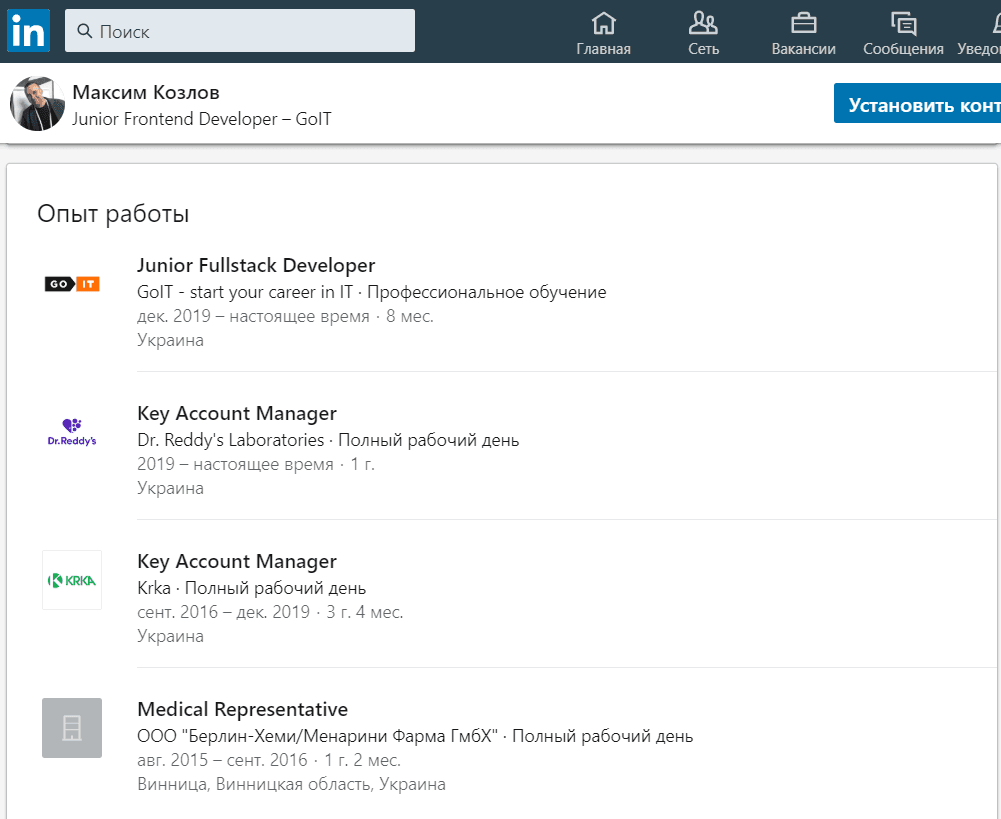
Task: Open the Krka Key Account Manager entry
Action: pyautogui.click(x=237, y=561)
